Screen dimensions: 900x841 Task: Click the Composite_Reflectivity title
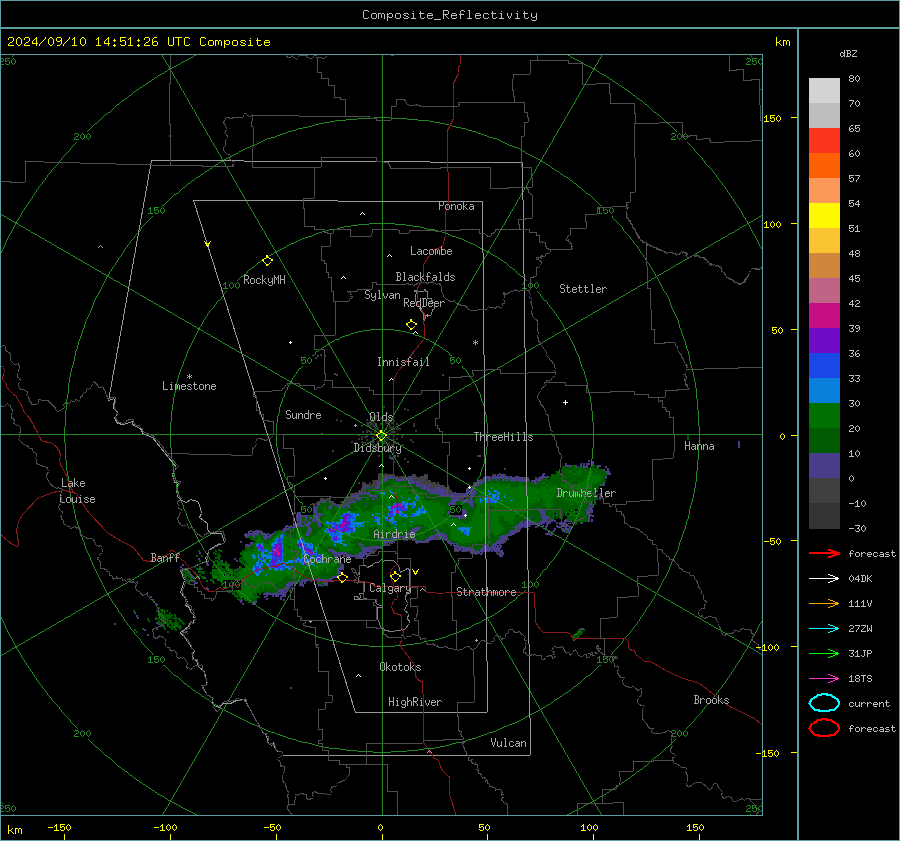click(450, 15)
